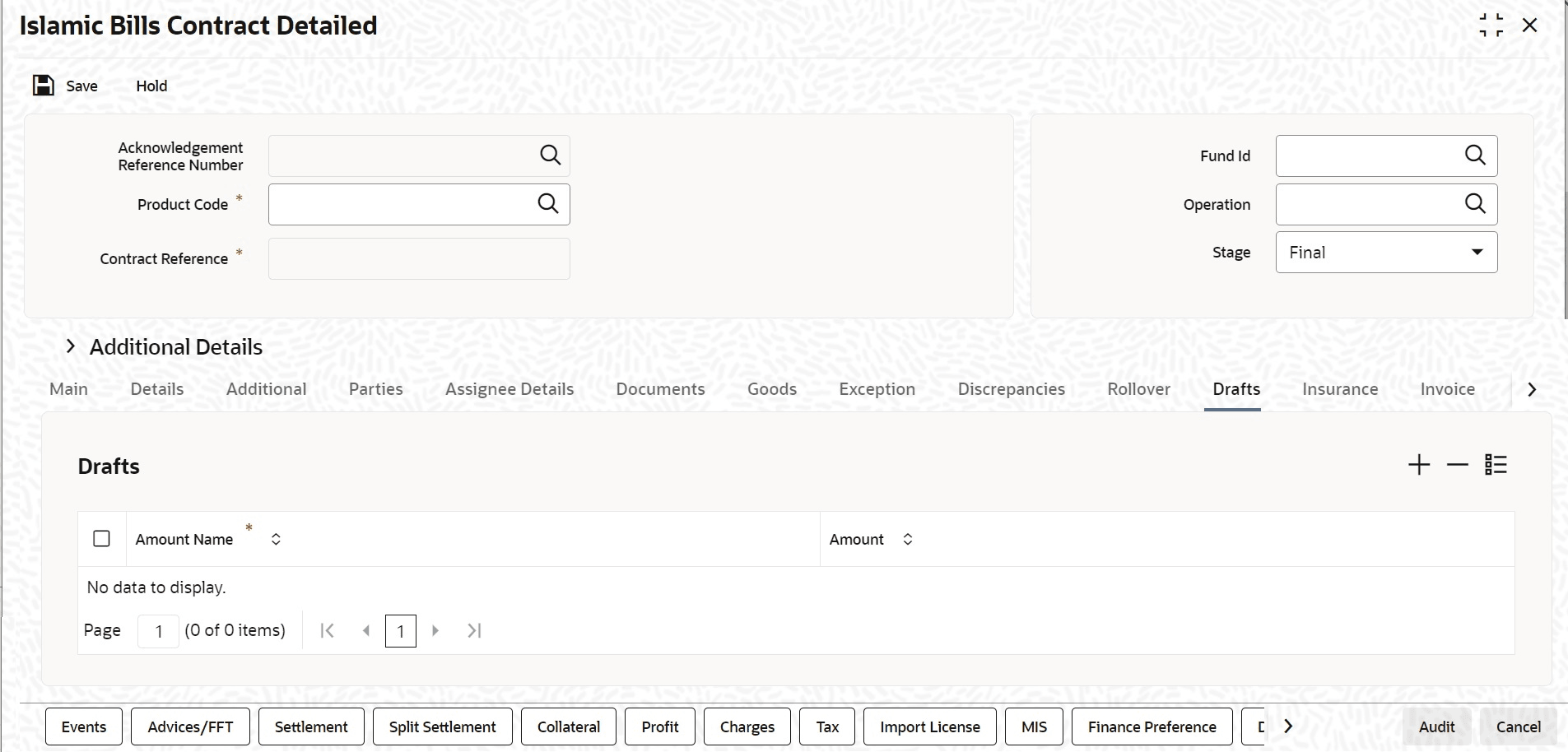Delete selected row from Drafts table
The image size is (1568, 752).
pos(1458,465)
